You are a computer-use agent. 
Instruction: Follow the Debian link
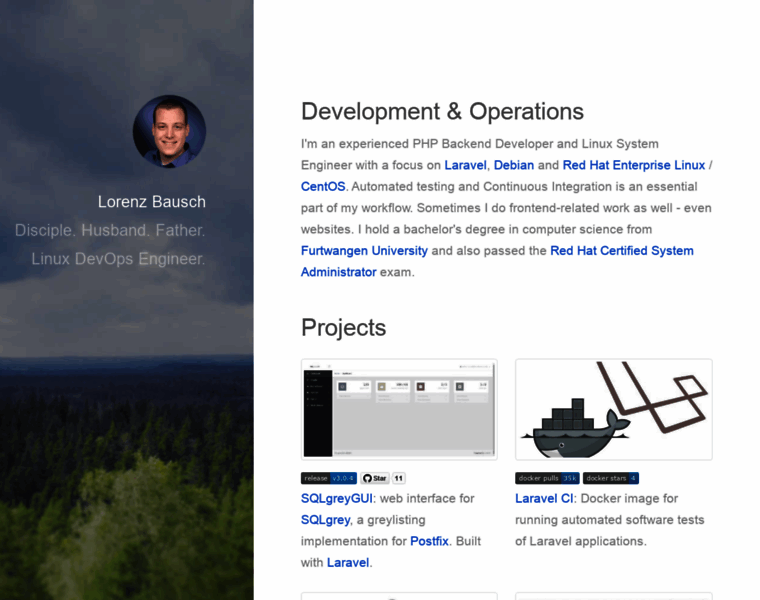[514, 165]
